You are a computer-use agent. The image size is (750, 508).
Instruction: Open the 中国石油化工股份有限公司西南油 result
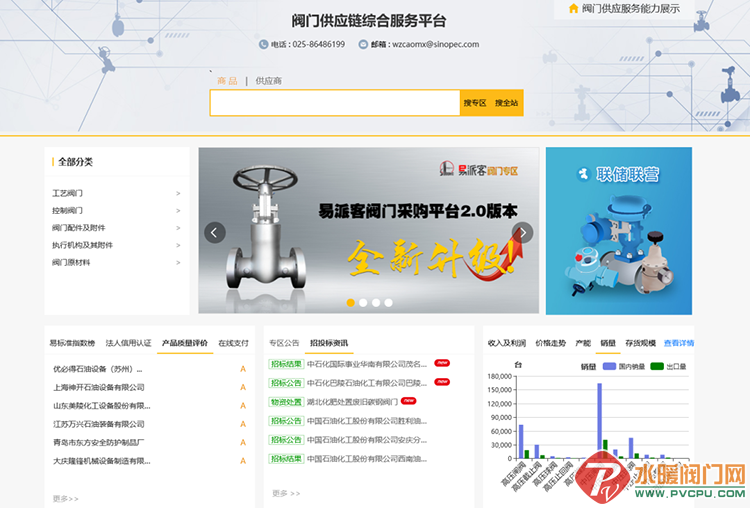[x=367, y=459]
